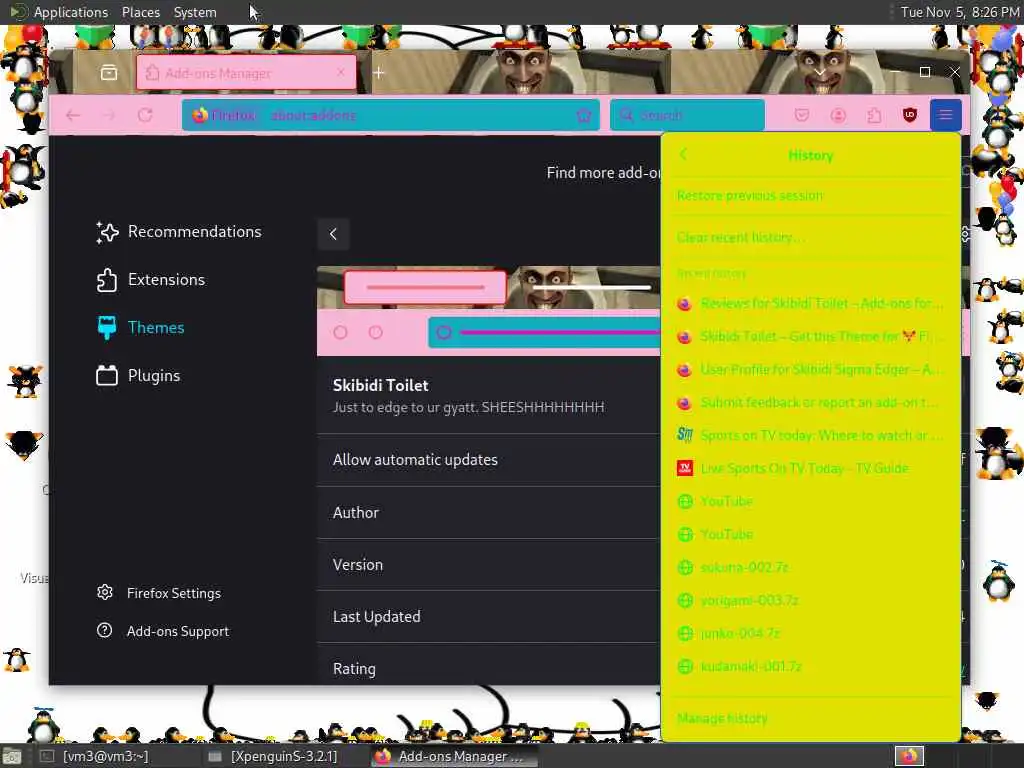Toggle the hamburger application menu
Screen dimensions: 1024x768
945,116
